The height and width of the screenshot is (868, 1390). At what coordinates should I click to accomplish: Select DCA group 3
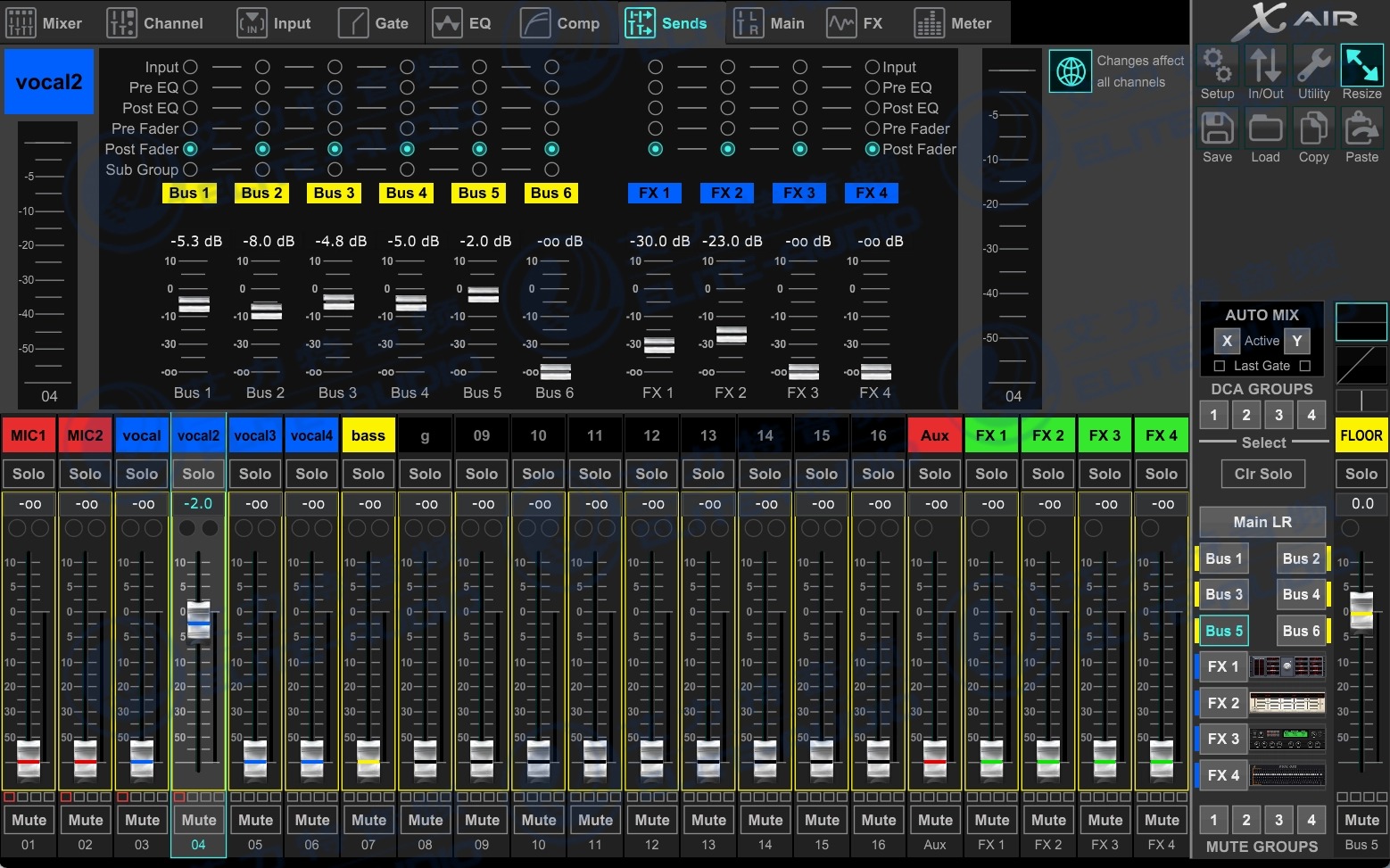pyautogui.click(x=1278, y=415)
